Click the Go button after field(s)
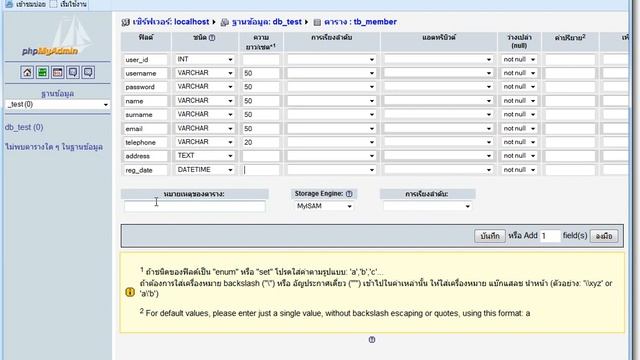Image resolution: width=640 pixels, height=360 pixels. pyautogui.click(x=604, y=236)
